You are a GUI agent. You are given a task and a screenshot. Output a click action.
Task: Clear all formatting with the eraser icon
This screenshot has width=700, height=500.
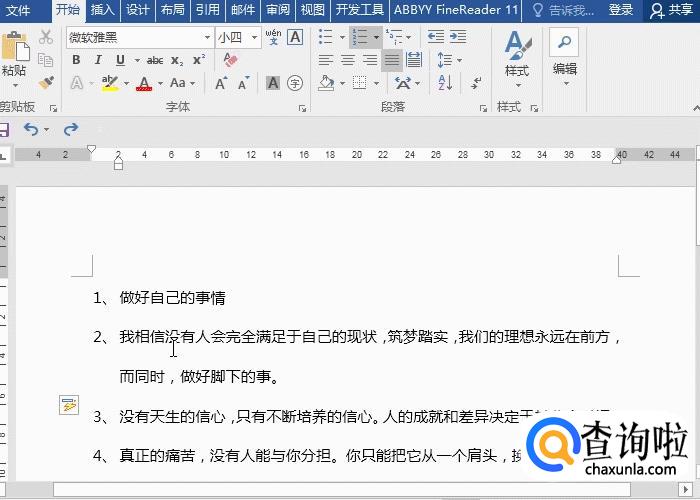tap(230, 60)
